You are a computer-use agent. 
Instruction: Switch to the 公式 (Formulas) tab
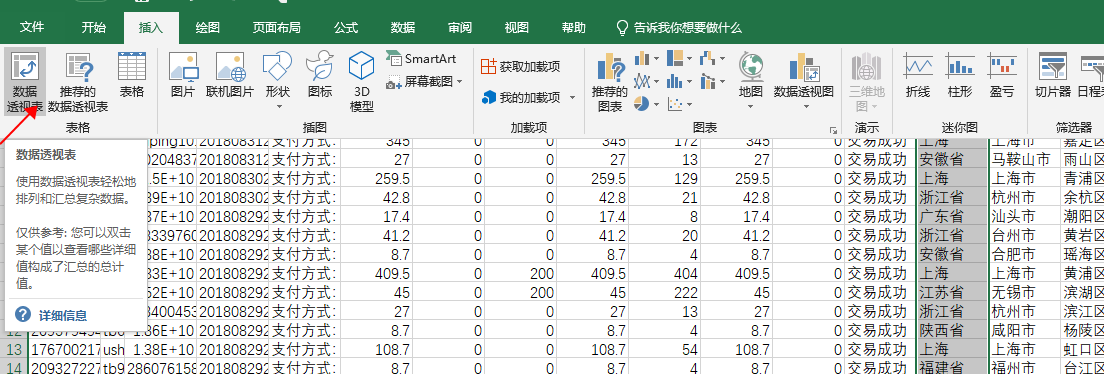point(346,27)
